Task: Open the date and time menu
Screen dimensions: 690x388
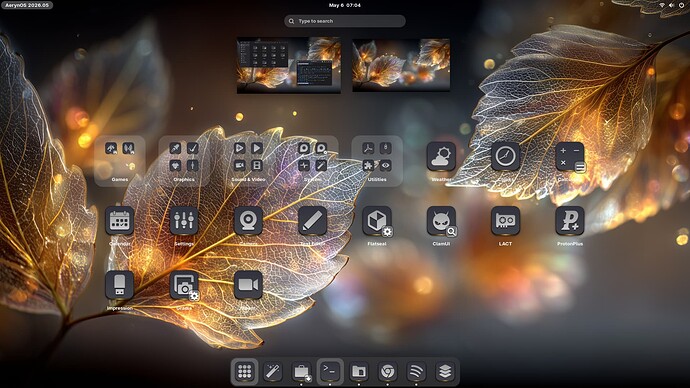Action: 345,5
